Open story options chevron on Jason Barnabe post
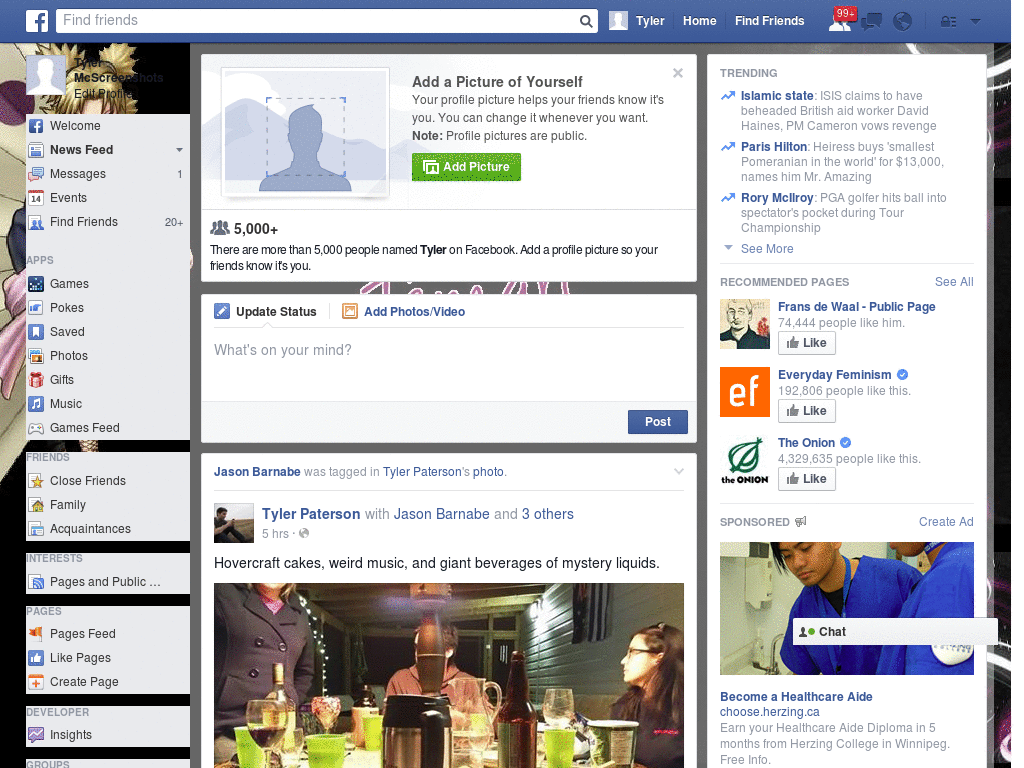 [x=679, y=472]
